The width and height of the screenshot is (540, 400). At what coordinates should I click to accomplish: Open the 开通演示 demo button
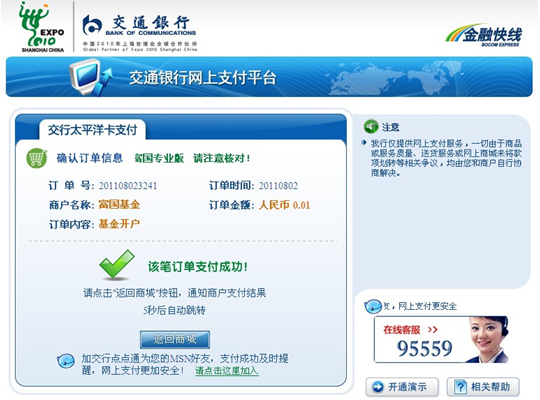pyautogui.click(x=402, y=387)
